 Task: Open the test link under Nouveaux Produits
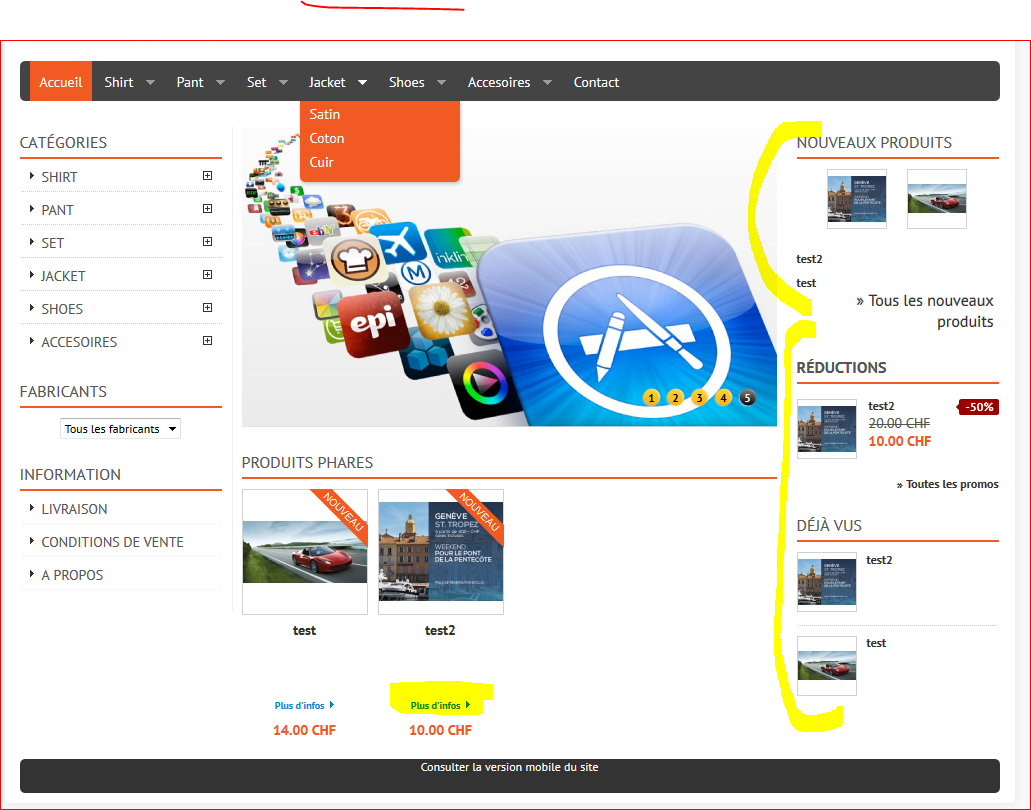[x=806, y=283]
